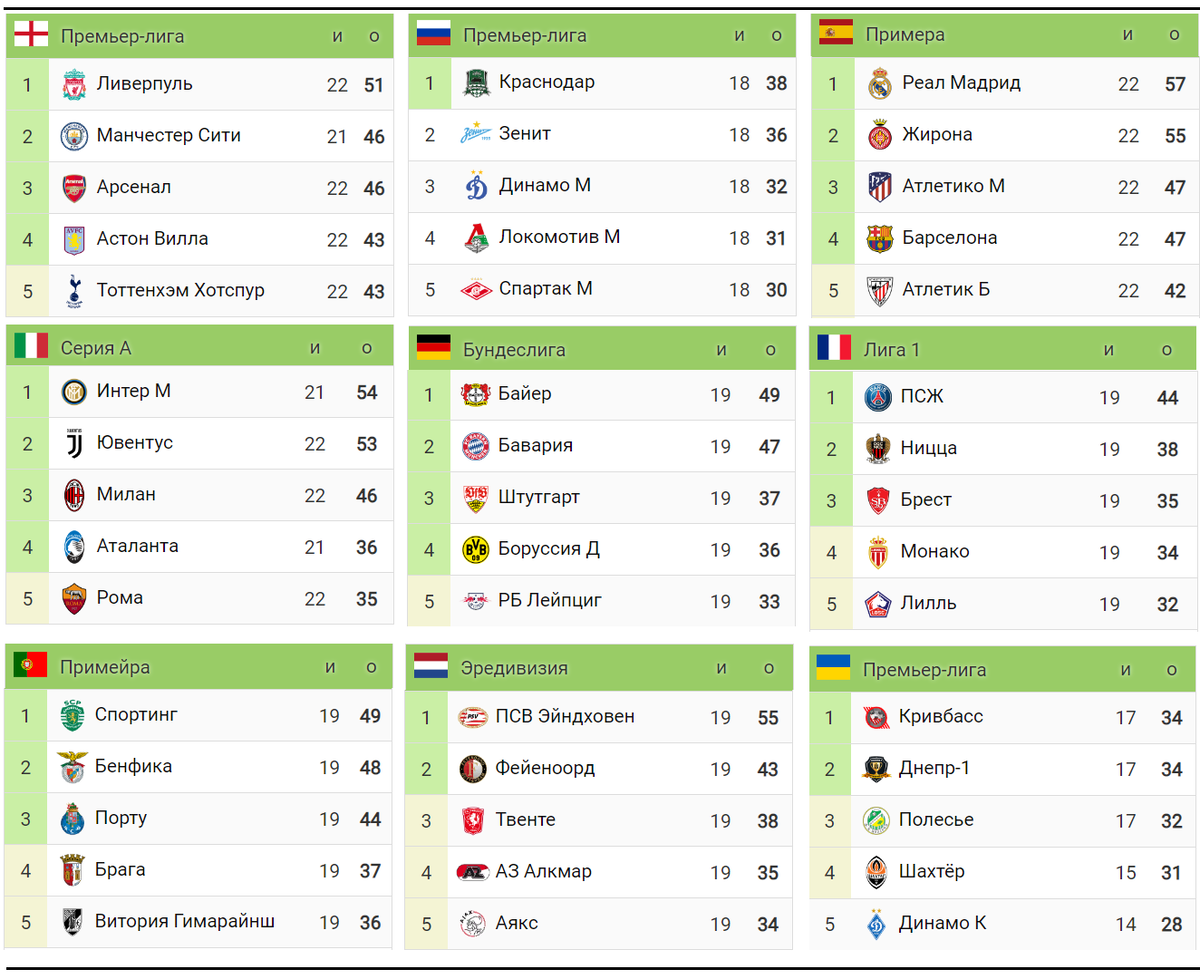Click the Спартак М team row
Screen dimensions: 1200x979
coord(602,290)
